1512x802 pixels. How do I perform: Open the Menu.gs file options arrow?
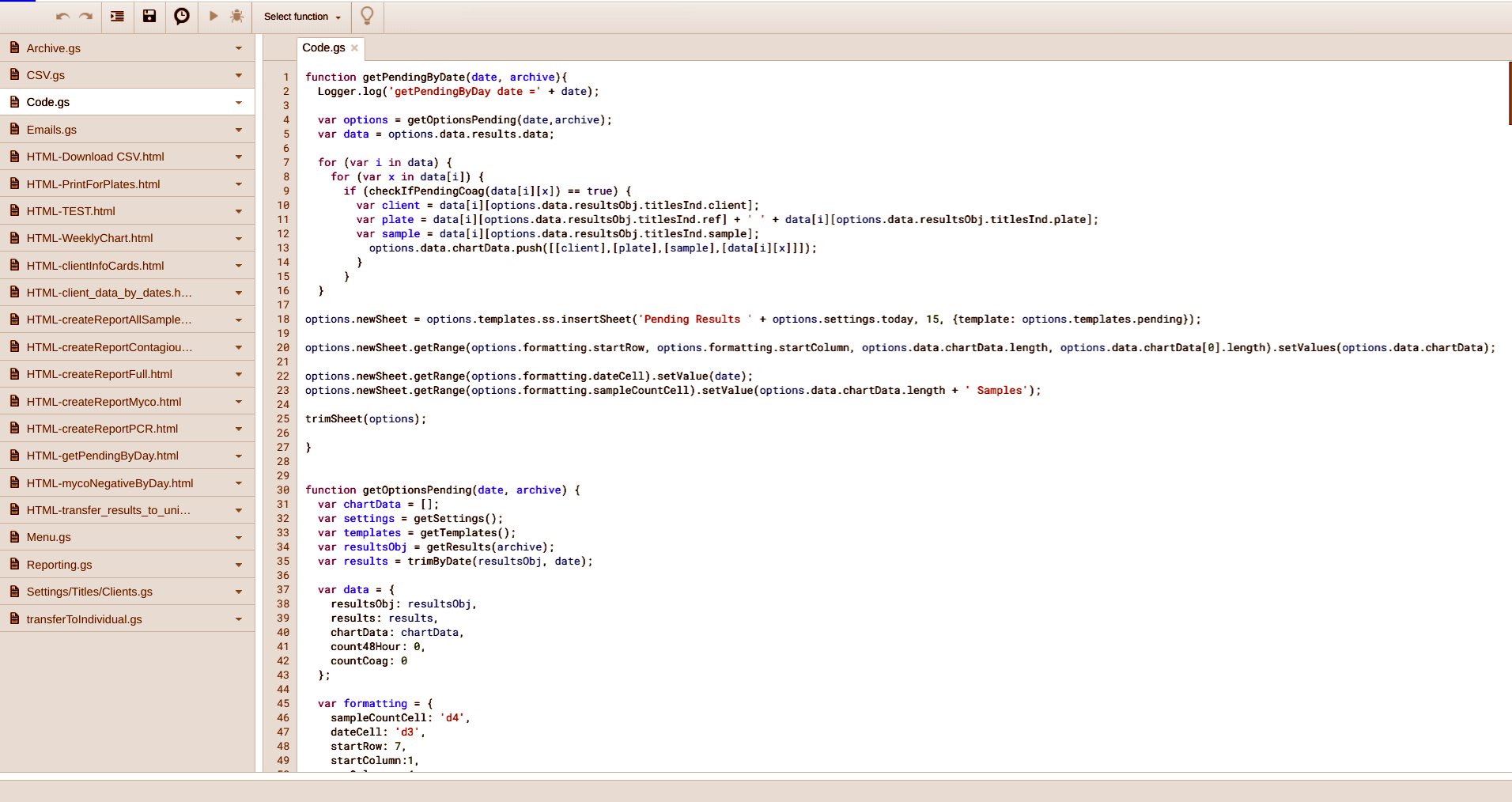click(x=238, y=538)
